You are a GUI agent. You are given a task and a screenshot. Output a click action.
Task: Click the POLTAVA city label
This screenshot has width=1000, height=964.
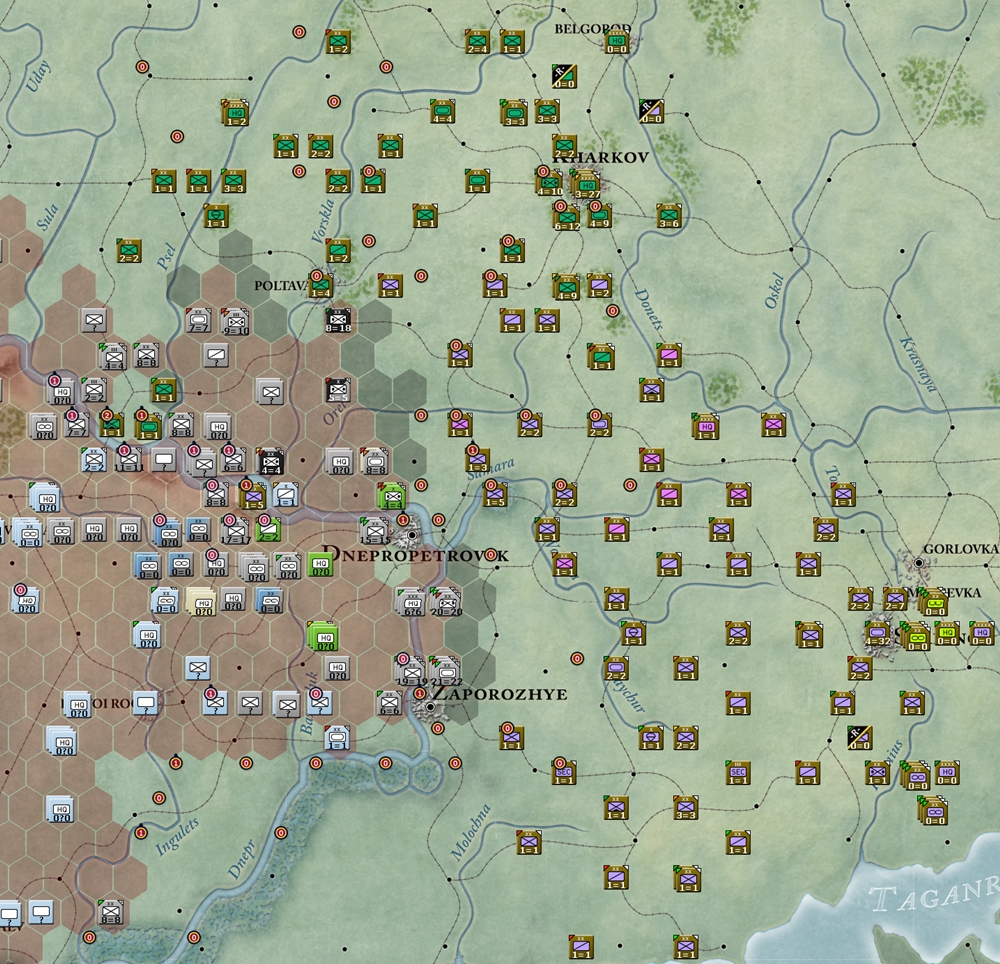point(281,286)
